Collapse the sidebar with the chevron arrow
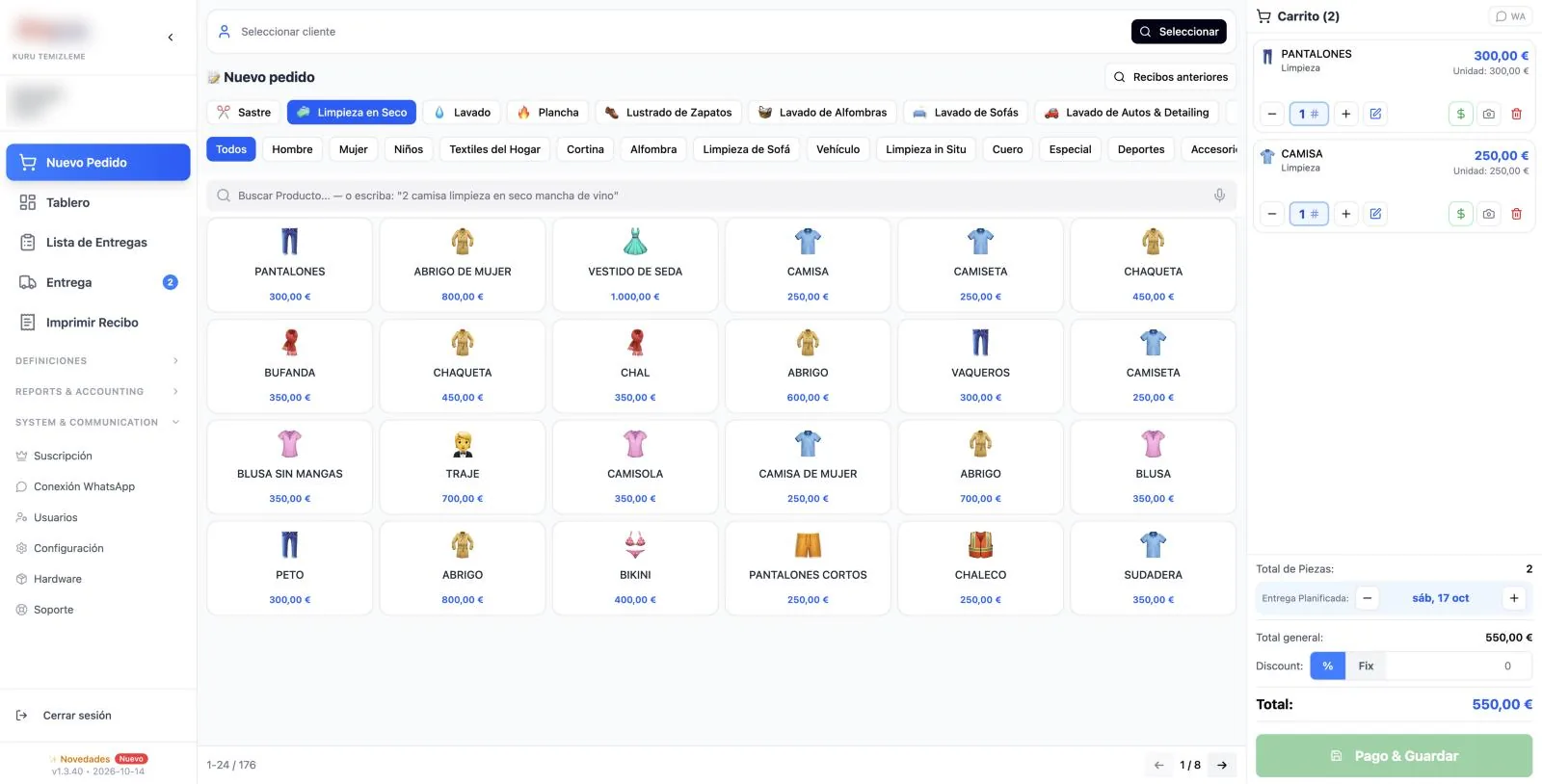 171,38
